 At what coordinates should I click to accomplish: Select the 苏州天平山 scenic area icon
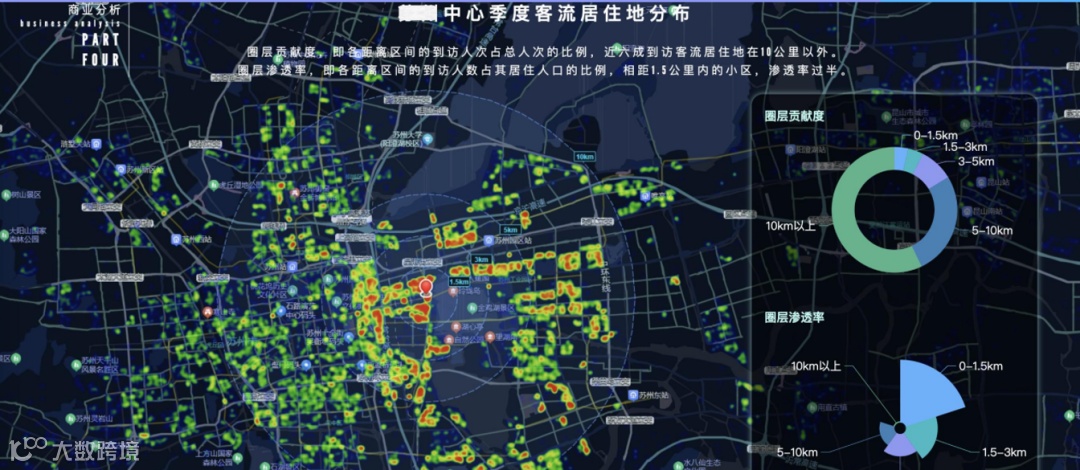click(x=75, y=364)
